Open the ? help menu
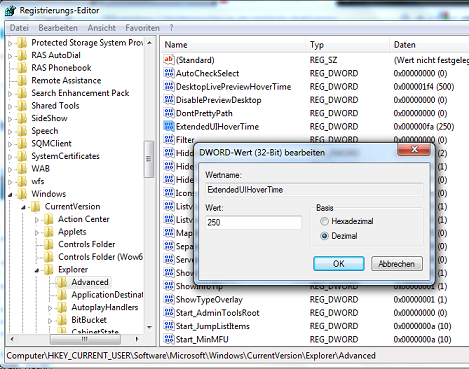The width and height of the screenshot is (469, 369). 171,28
